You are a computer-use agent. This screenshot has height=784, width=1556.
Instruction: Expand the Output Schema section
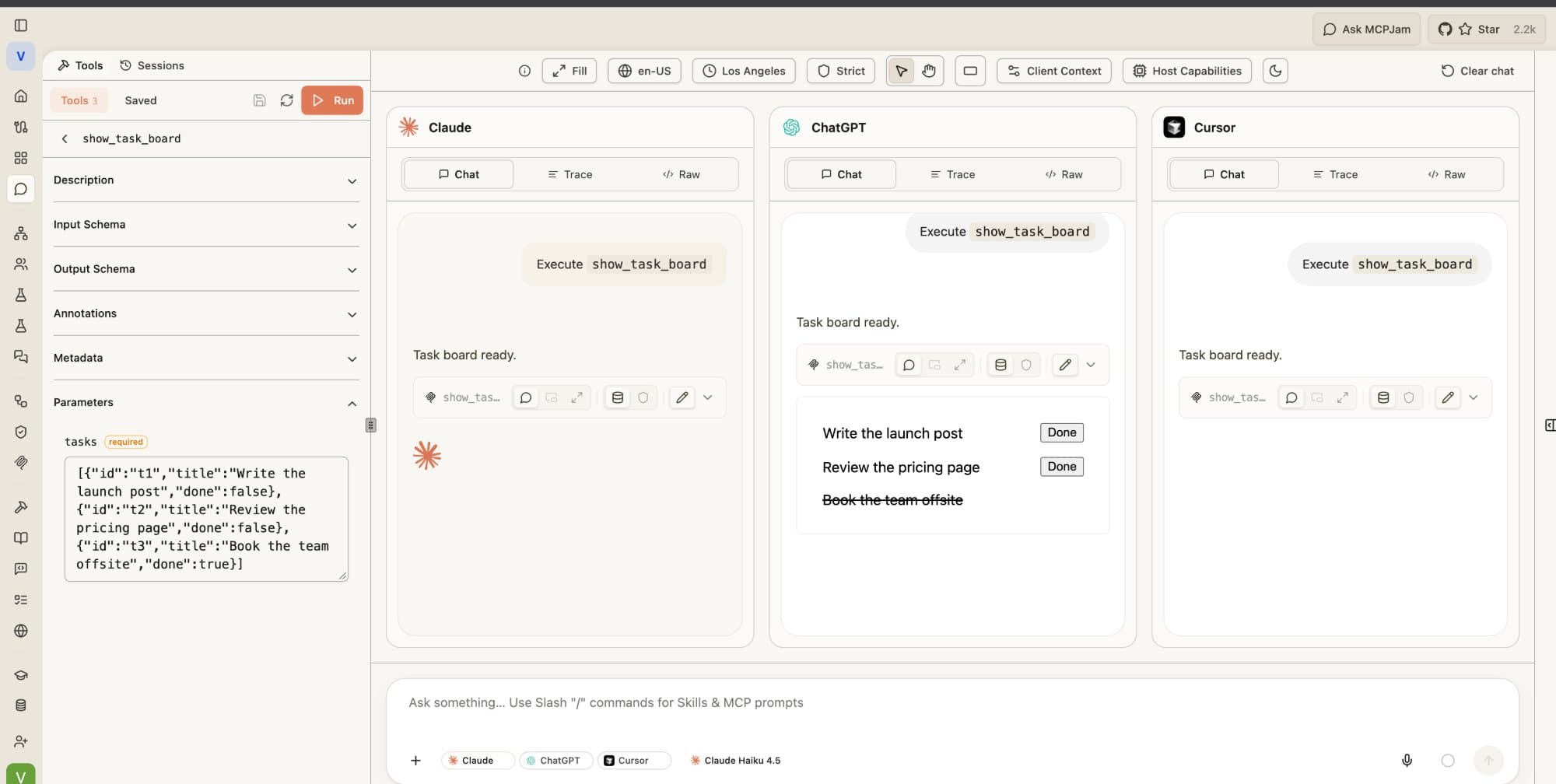[206, 269]
